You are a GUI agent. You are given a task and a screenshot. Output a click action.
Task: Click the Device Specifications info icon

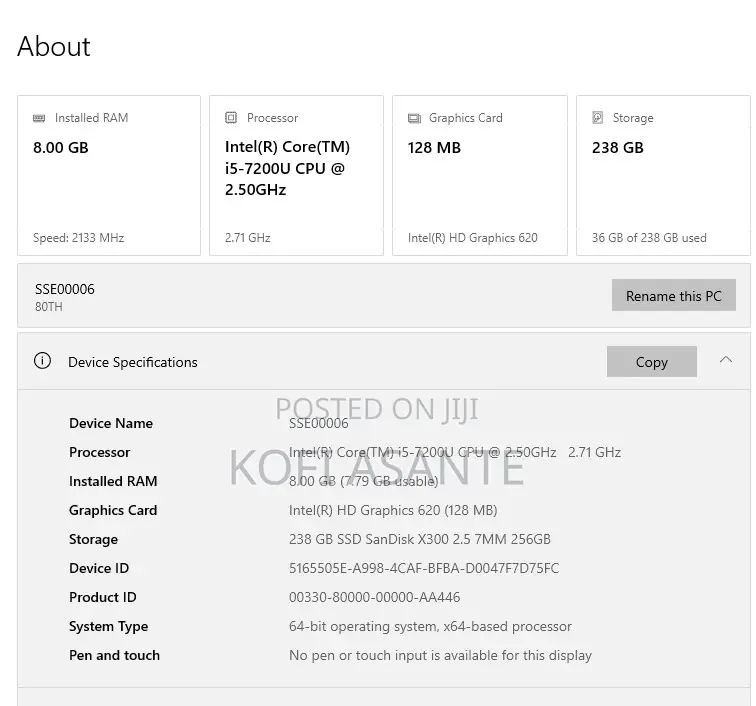click(42, 361)
